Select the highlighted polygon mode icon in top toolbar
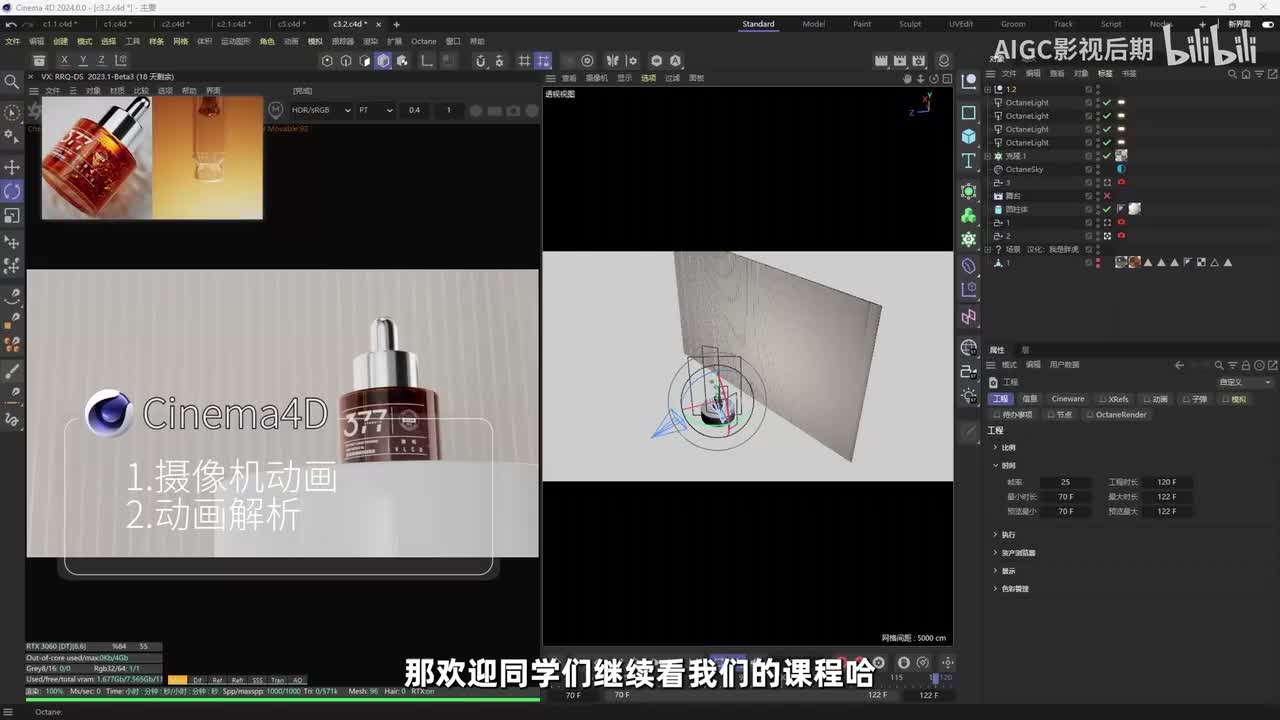 383,61
